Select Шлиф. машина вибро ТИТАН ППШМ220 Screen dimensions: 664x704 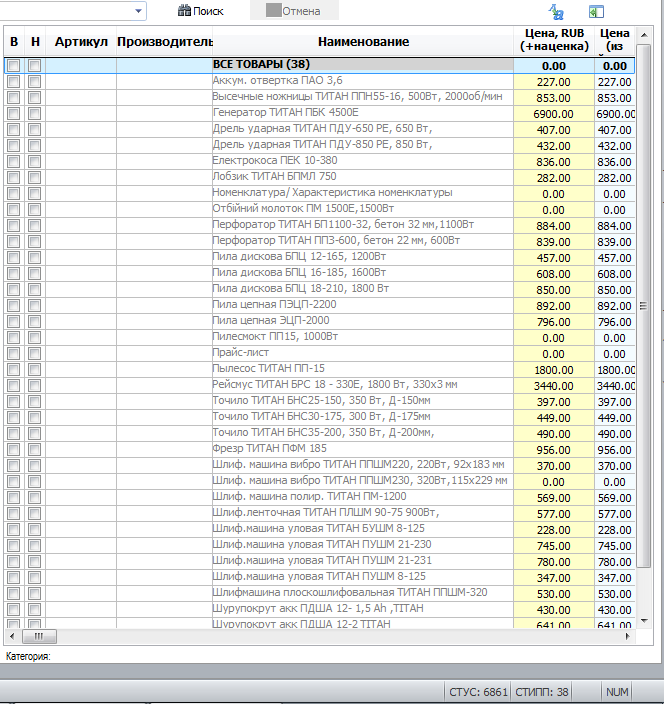point(319,466)
